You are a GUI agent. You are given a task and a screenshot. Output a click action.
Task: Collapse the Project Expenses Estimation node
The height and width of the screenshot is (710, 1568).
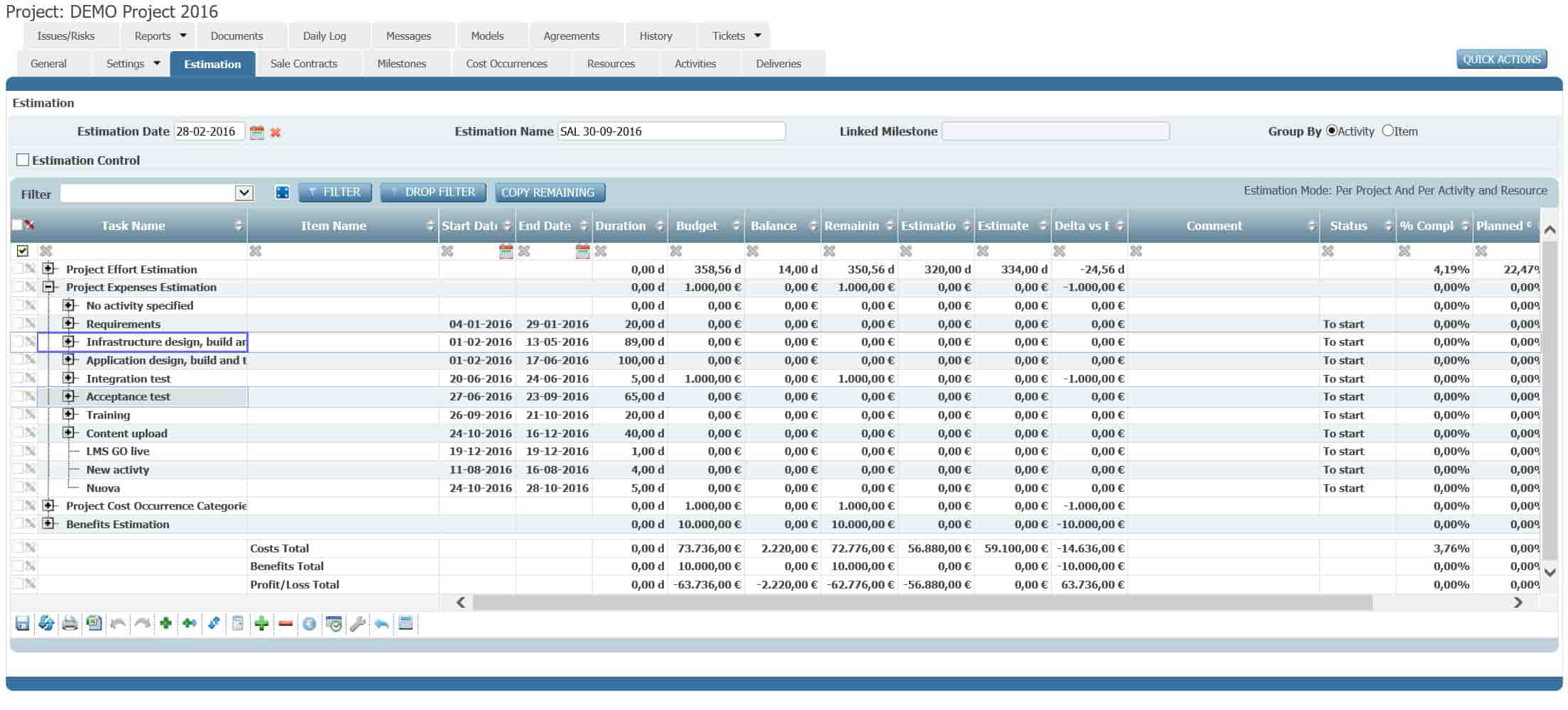click(x=48, y=287)
